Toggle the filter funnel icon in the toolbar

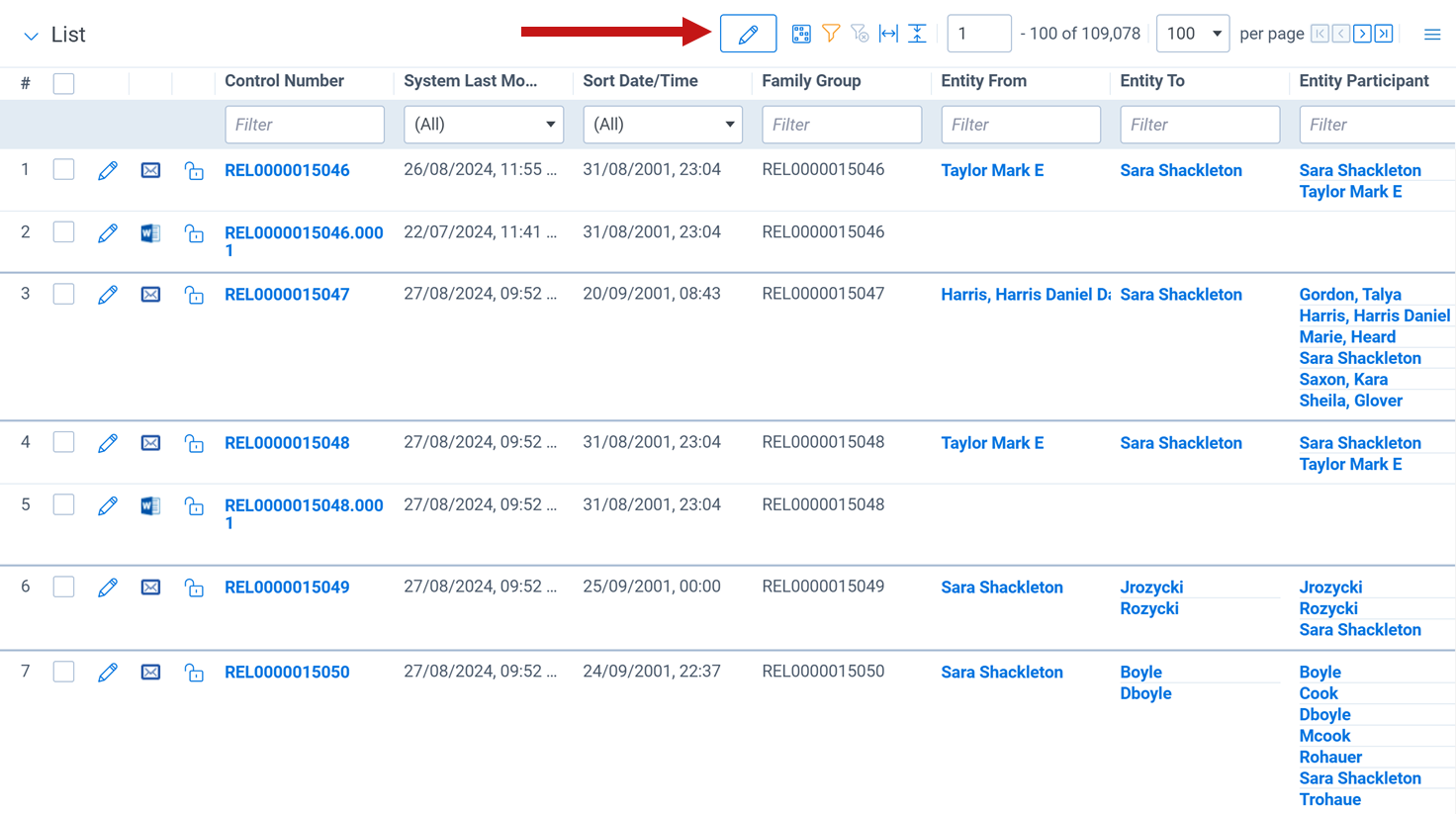pyautogui.click(x=831, y=34)
